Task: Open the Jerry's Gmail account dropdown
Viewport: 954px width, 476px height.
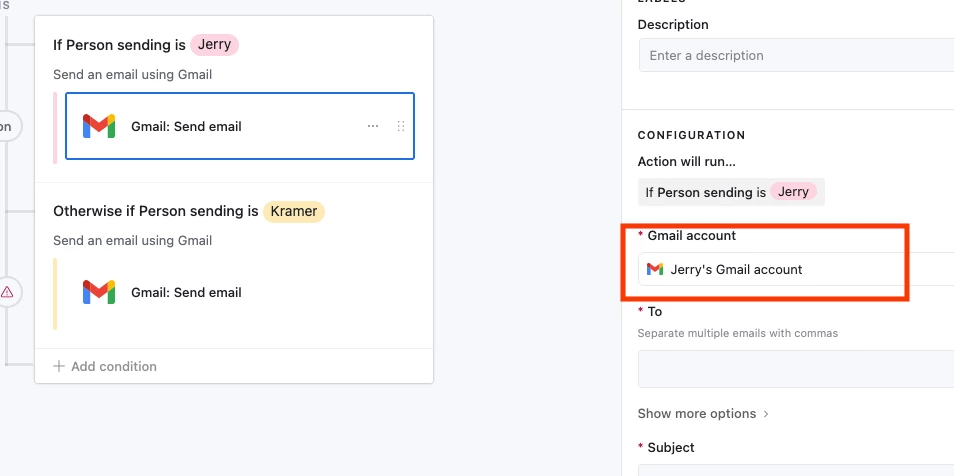Action: (x=796, y=269)
